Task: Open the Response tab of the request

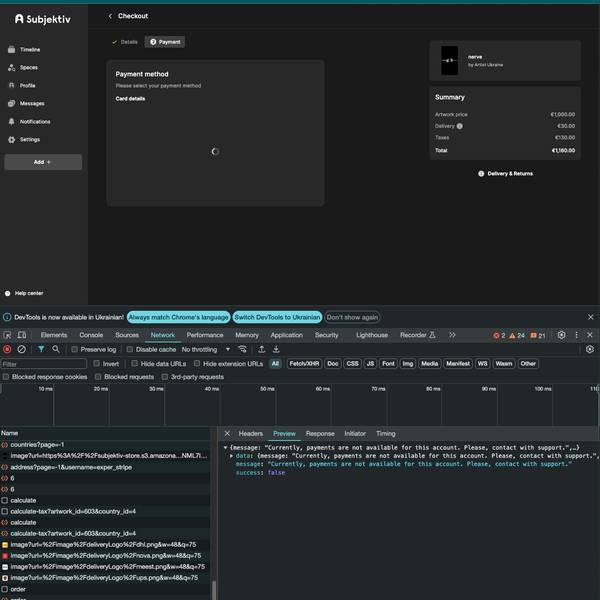Action: coord(320,434)
